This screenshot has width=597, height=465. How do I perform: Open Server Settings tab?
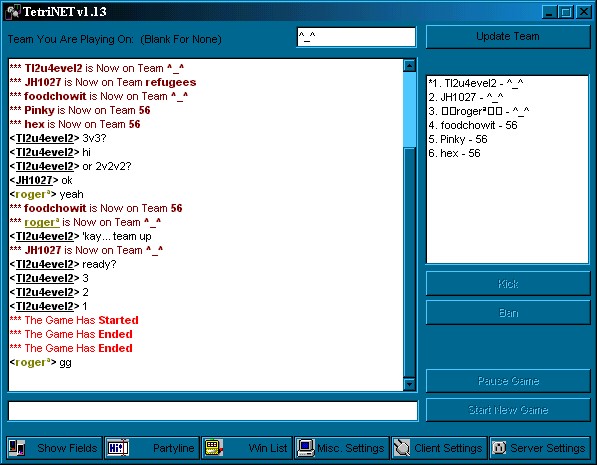click(x=540, y=447)
